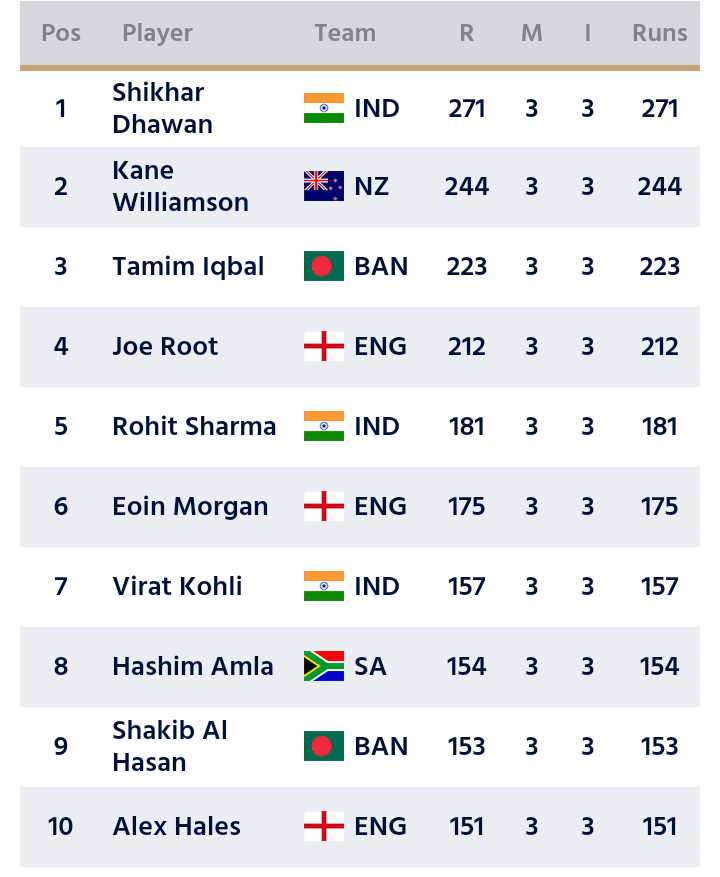Click Bangladesh flag in Tamim Iqbal row
Image resolution: width=720 pixels, height=877 pixels.
point(323,266)
